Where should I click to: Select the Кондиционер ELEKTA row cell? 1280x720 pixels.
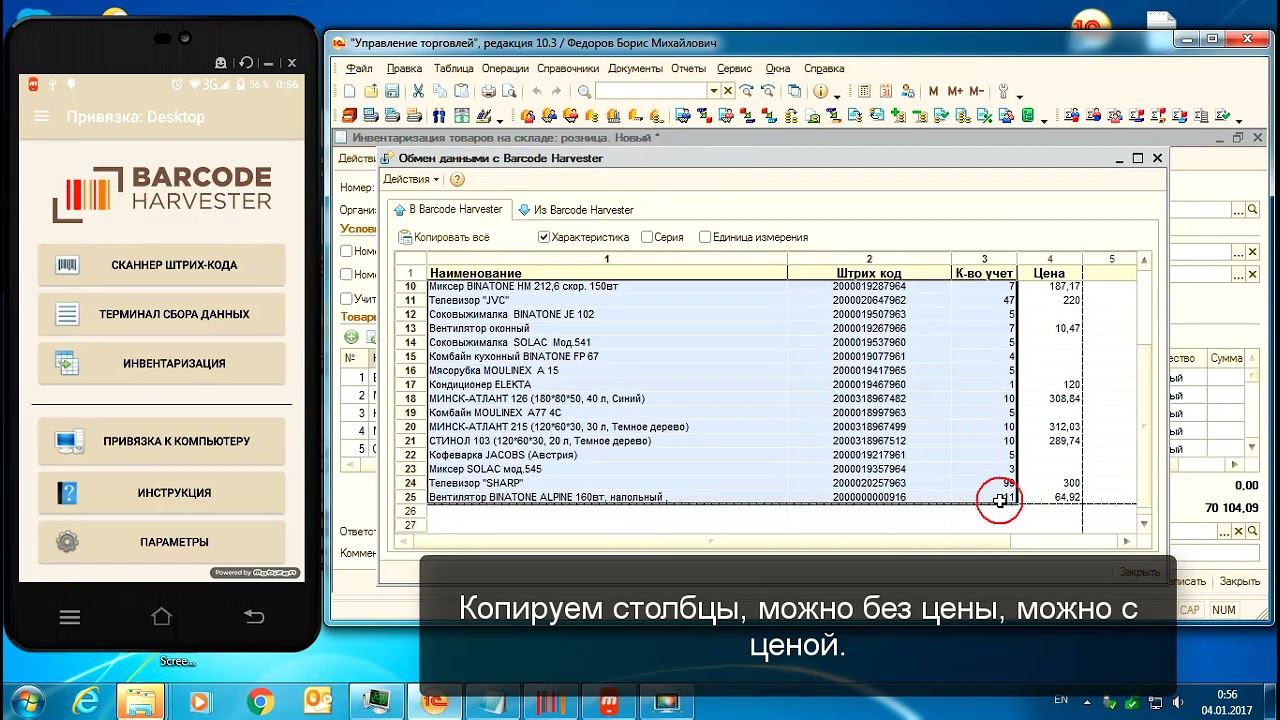coord(607,385)
